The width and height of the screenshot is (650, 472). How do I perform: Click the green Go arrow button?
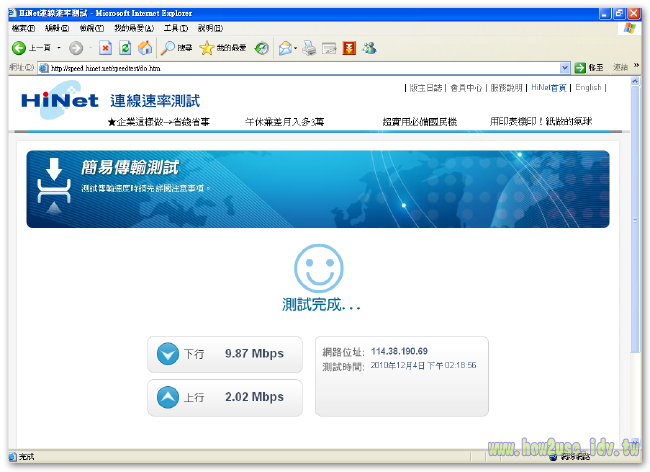pyautogui.click(x=580, y=68)
